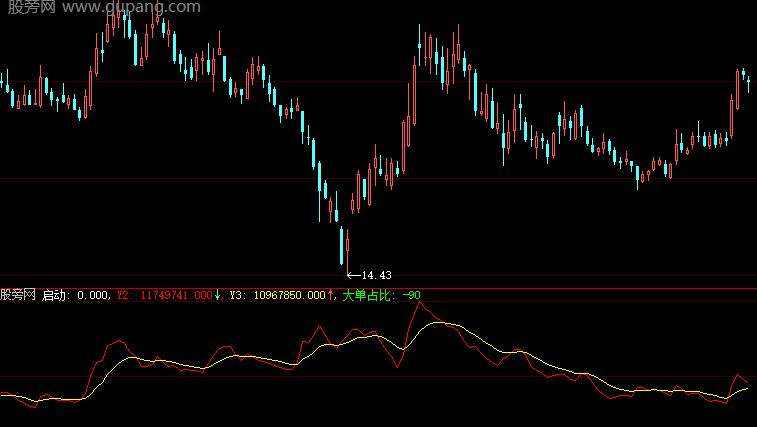
Task: Click the highest peak of the red Y2 line
Action: coord(420,303)
